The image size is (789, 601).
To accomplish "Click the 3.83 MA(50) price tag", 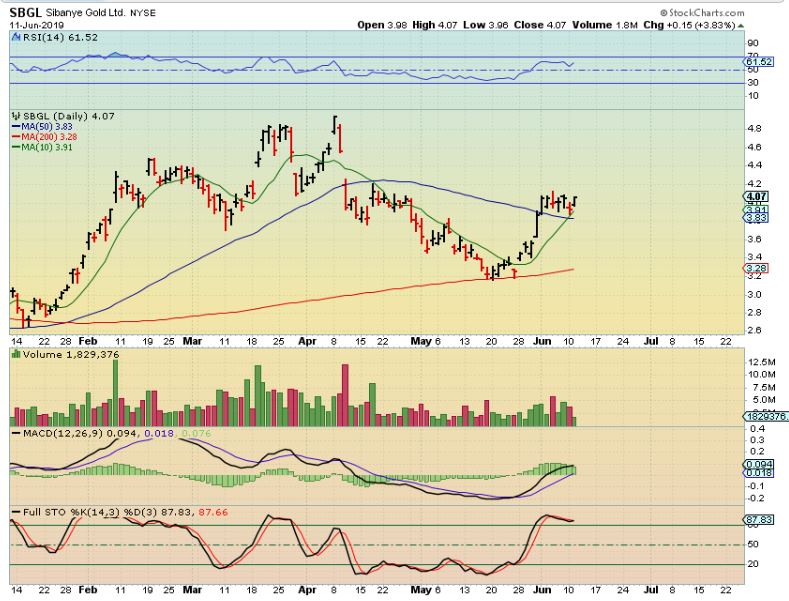I will 756,217.
